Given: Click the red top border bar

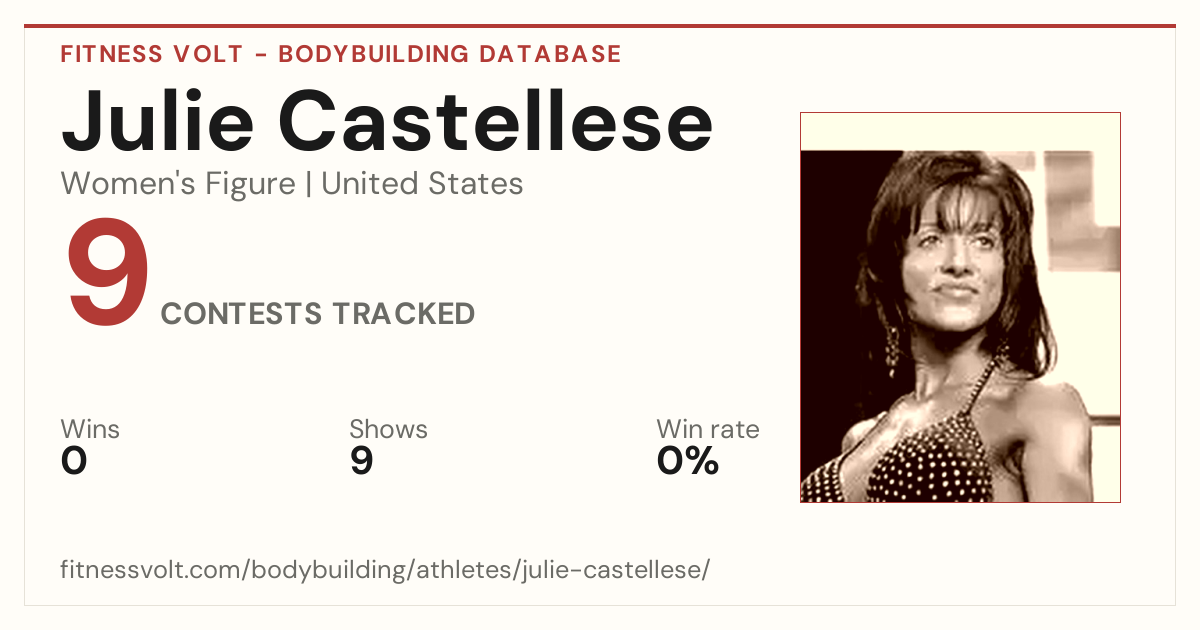Looking at the screenshot, I should coord(600,26).
